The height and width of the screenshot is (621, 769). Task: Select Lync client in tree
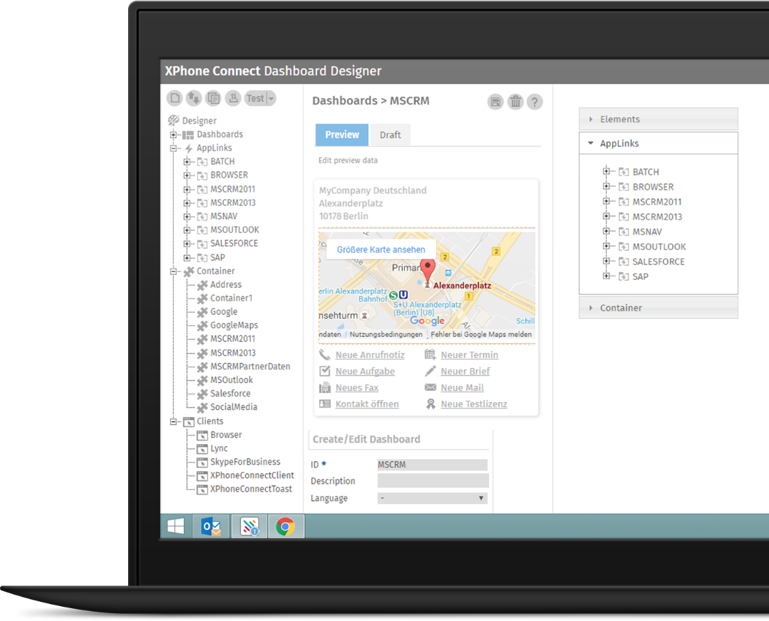click(x=219, y=448)
